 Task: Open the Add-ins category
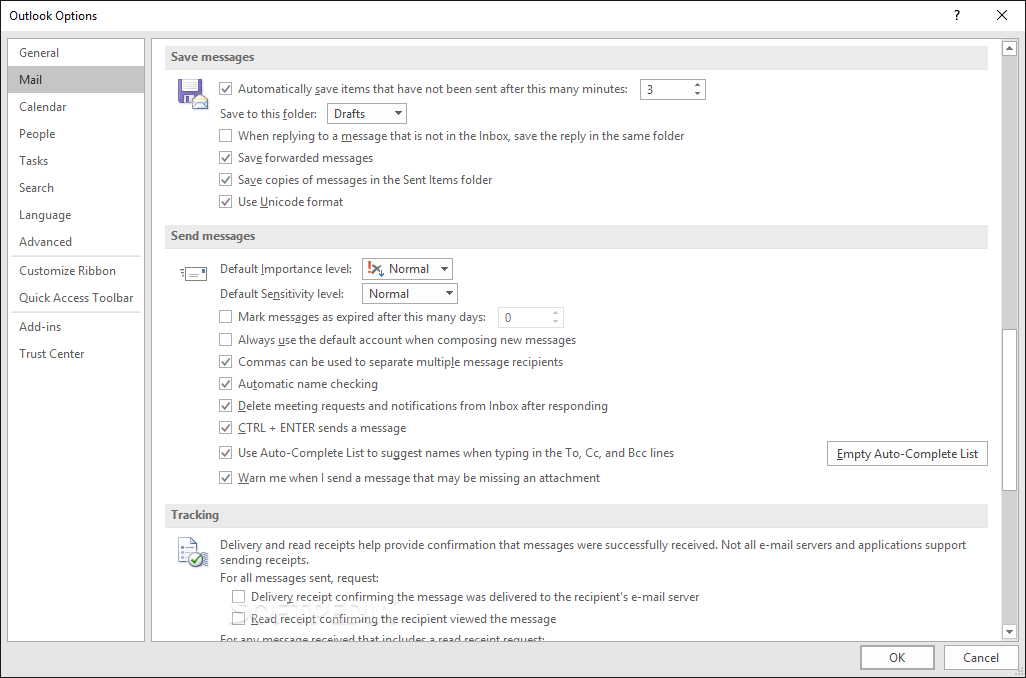point(76,327)
